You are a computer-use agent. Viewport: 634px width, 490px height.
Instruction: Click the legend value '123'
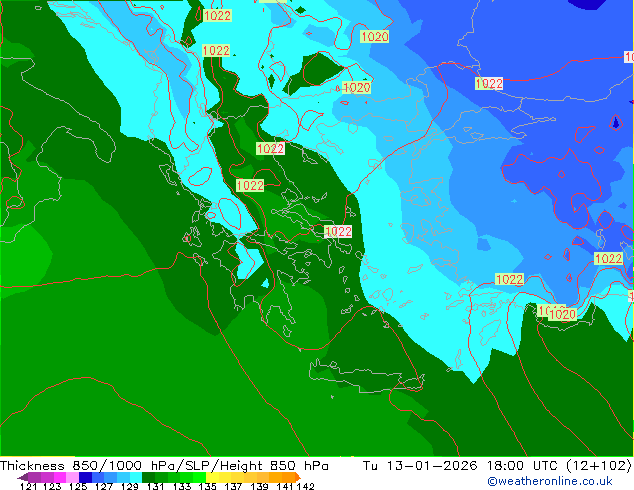click(52, 486)
